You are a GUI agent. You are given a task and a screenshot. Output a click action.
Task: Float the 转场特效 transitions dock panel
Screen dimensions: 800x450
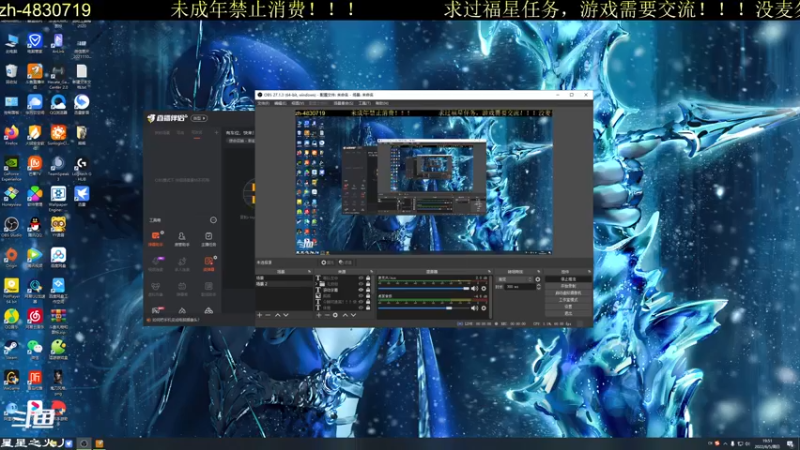point(539,271)
